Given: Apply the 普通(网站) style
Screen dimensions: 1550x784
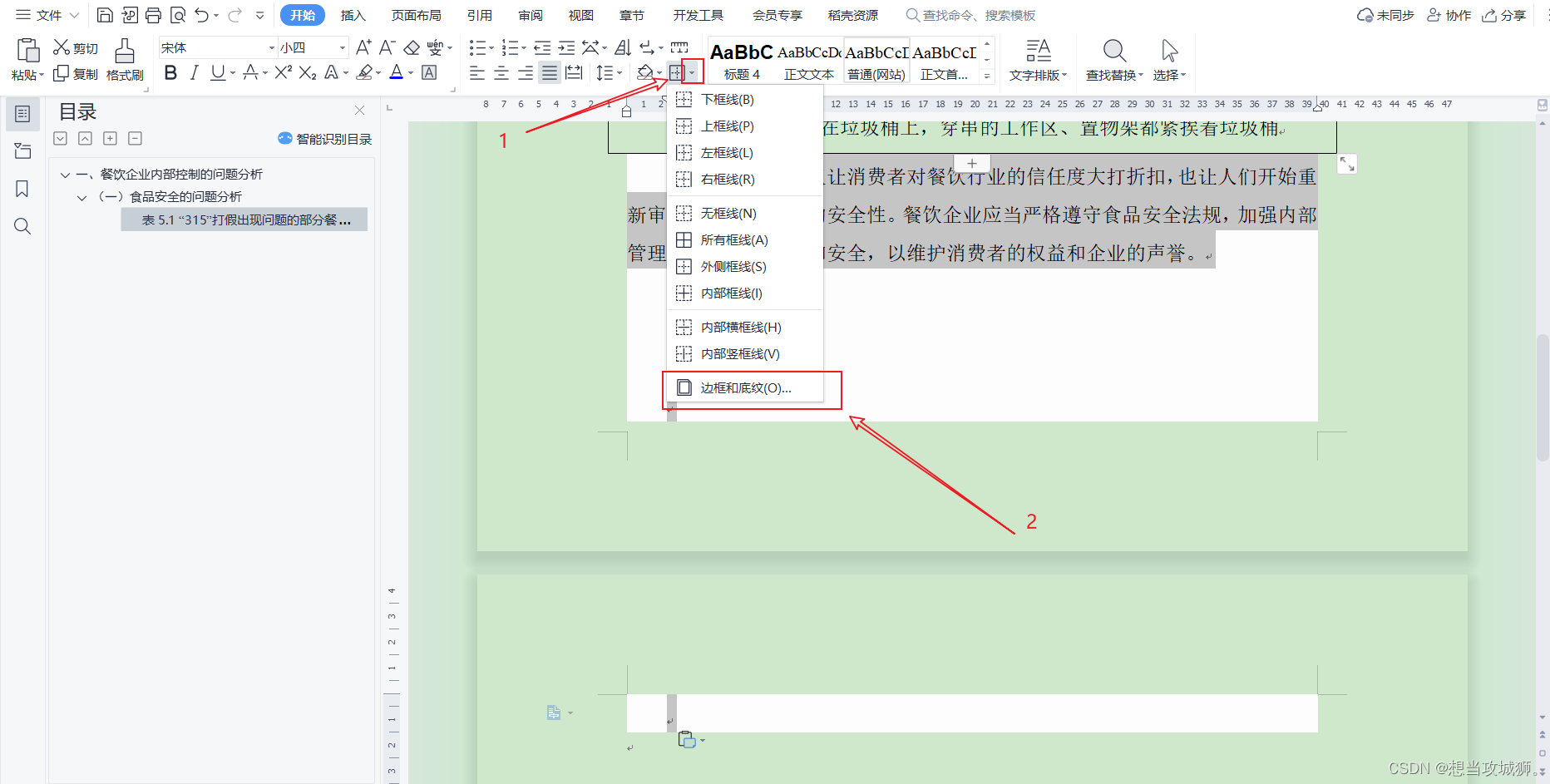Looking at the screenshot, I should (x=876, y=61).
